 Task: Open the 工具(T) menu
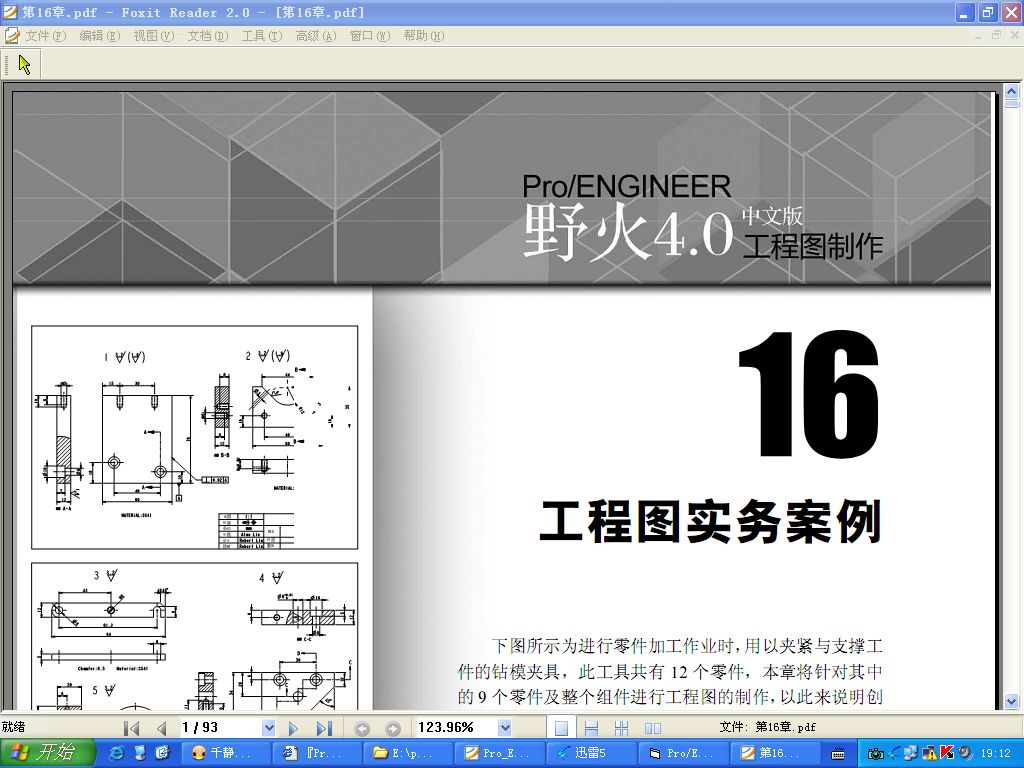click(x=262, y=36)
